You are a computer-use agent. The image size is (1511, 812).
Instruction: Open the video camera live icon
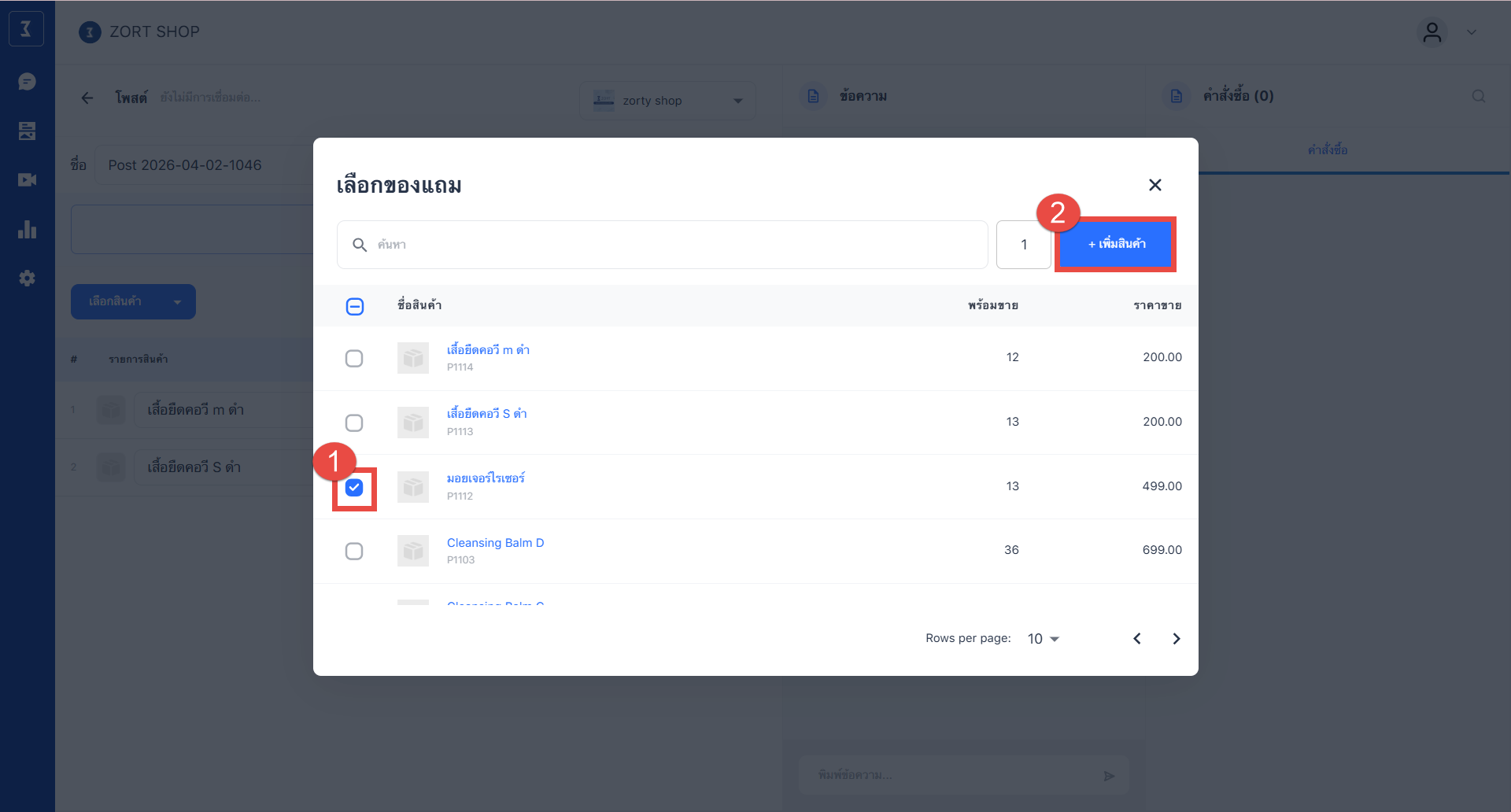[x=27, y=180]
